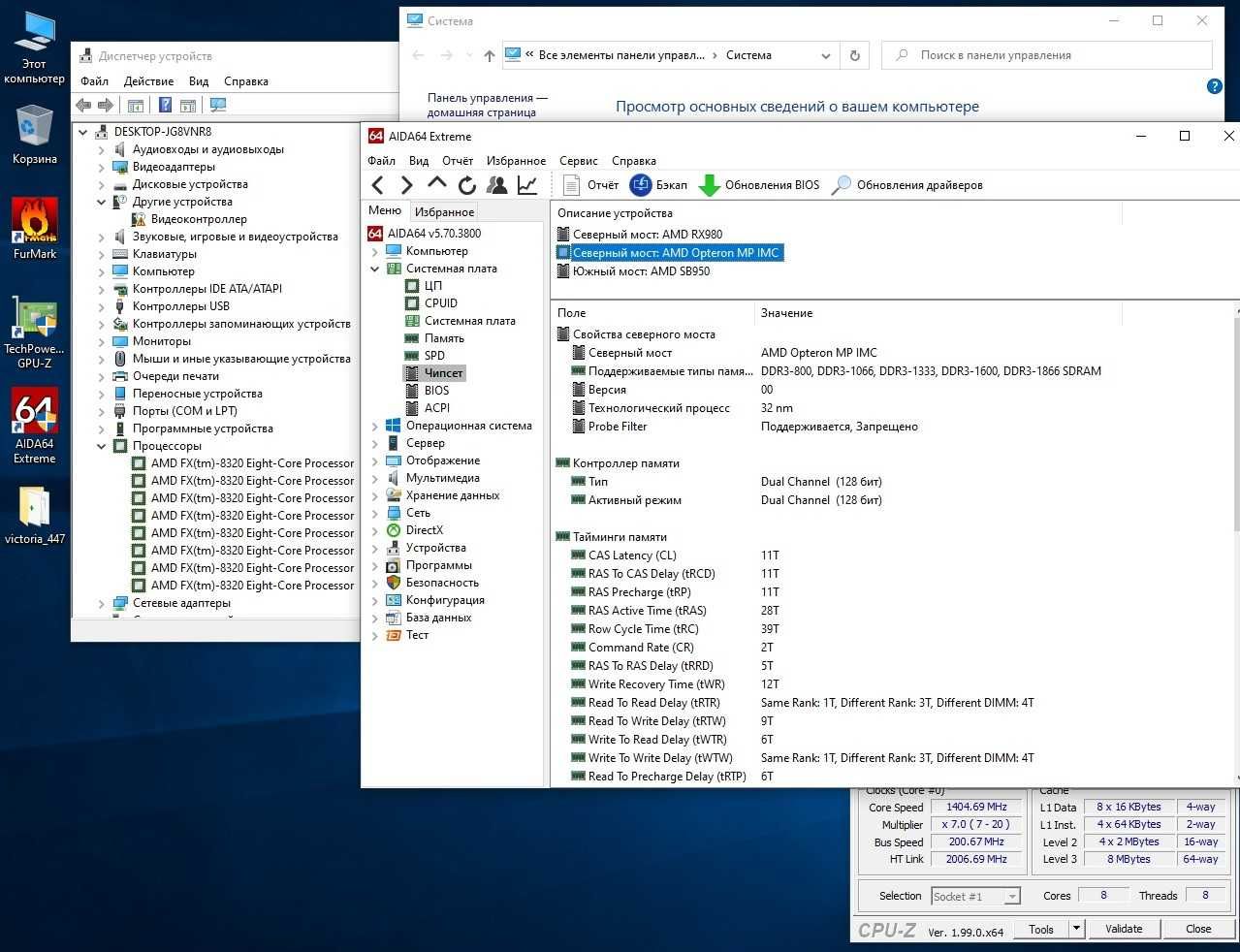The height and width of the screenshot is (952, 1240).
Task: Select ЦП in AIDA64 tree
Action: pyautogui.click(x=423, y=286)
